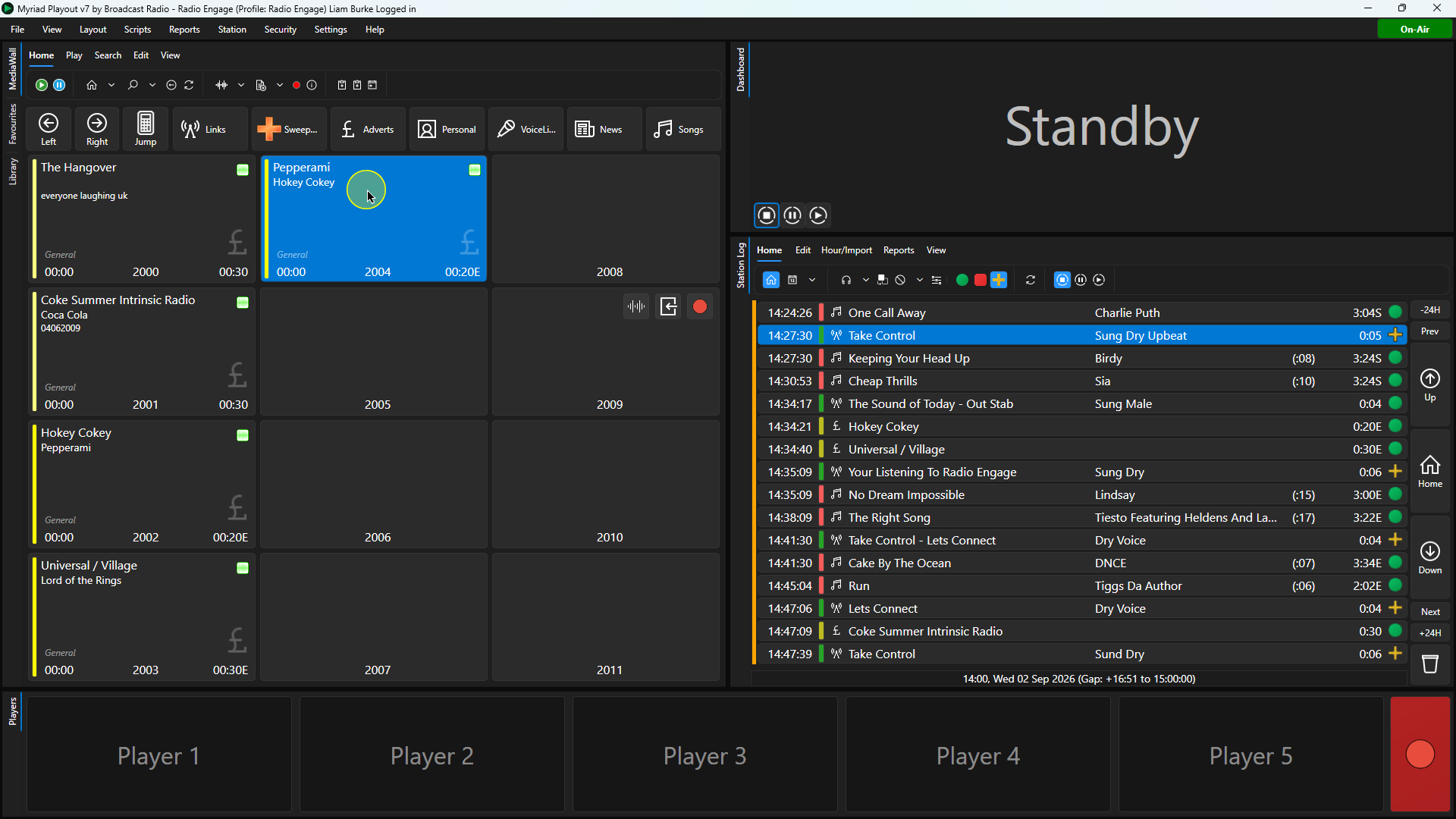Click the info icon in MediaWall toolbar
The width and height of the screenshot is (1456, 819).
312,85
